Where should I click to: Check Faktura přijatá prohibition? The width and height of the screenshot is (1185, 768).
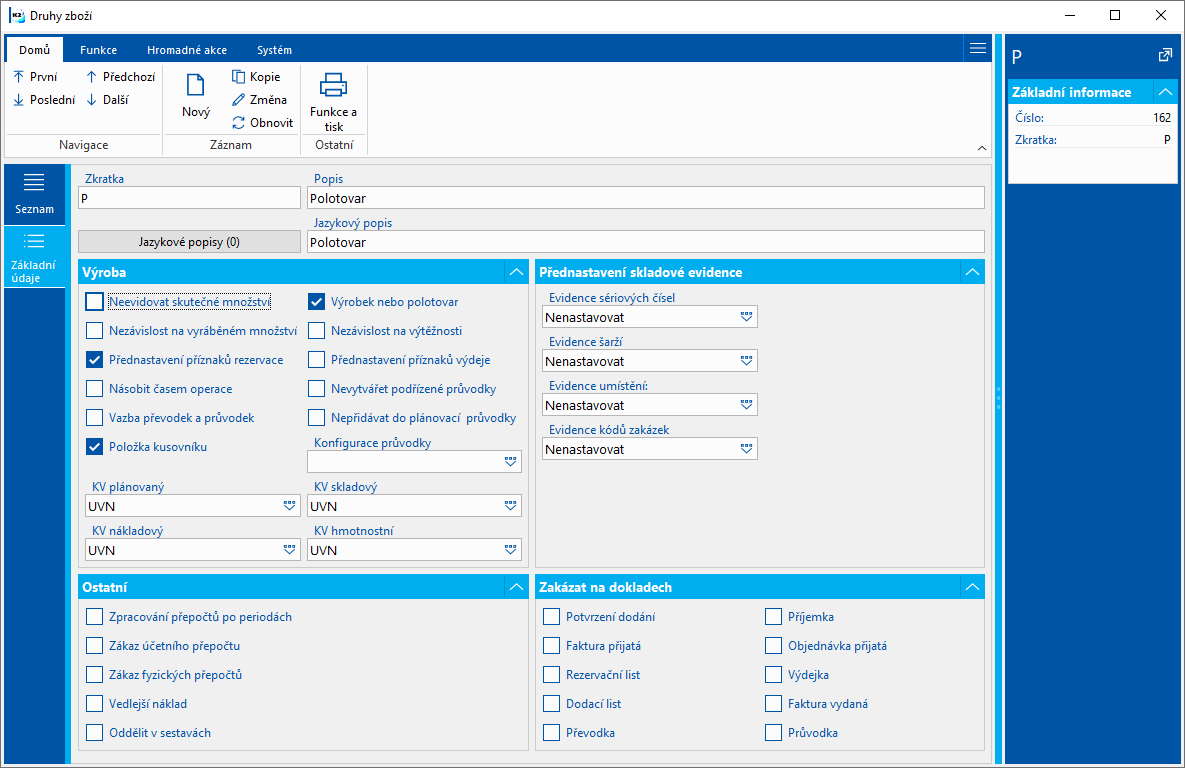click(552, 646)
